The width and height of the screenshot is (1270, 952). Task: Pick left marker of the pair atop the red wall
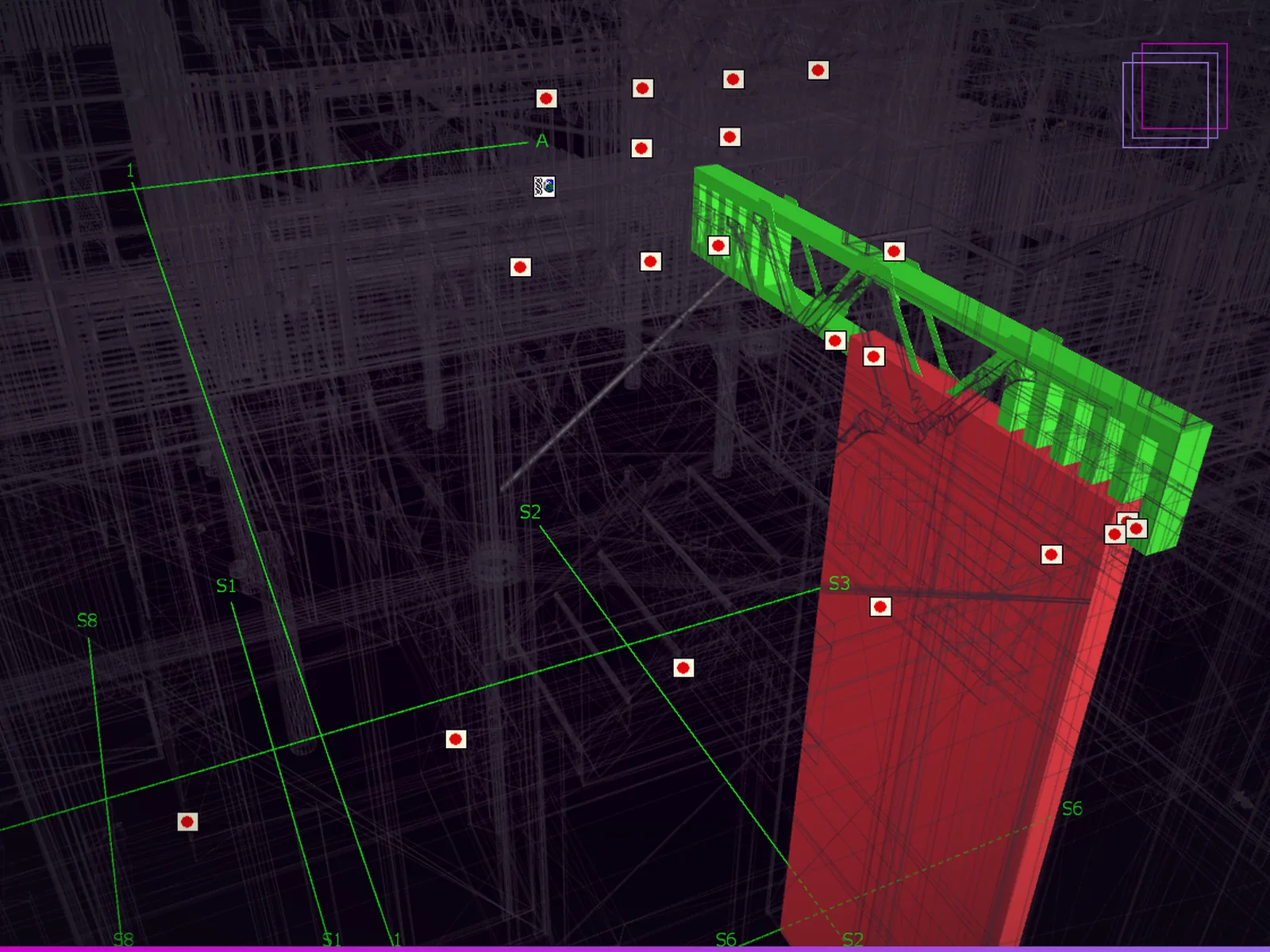pos(834,341)
